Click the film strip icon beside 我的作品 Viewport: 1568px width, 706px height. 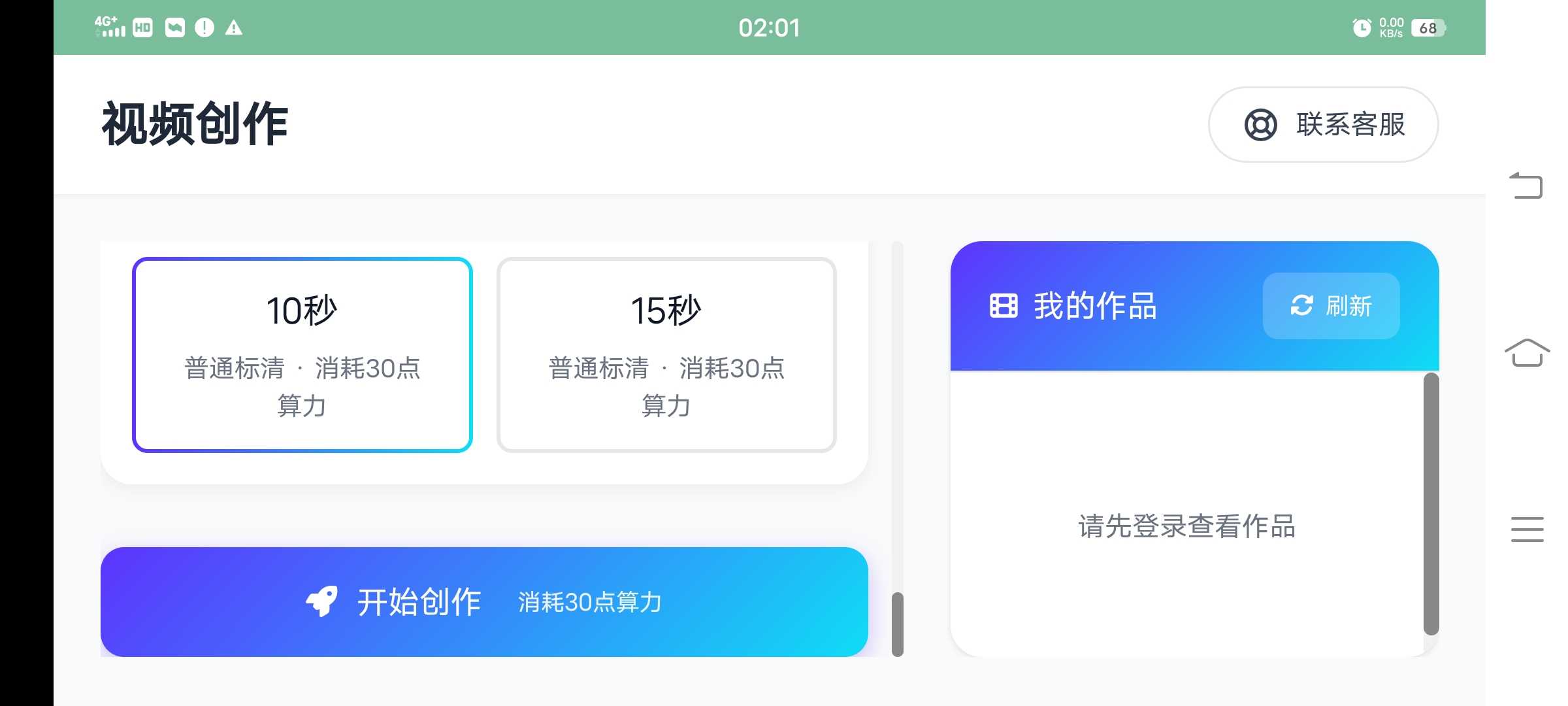pos(1004,306)
